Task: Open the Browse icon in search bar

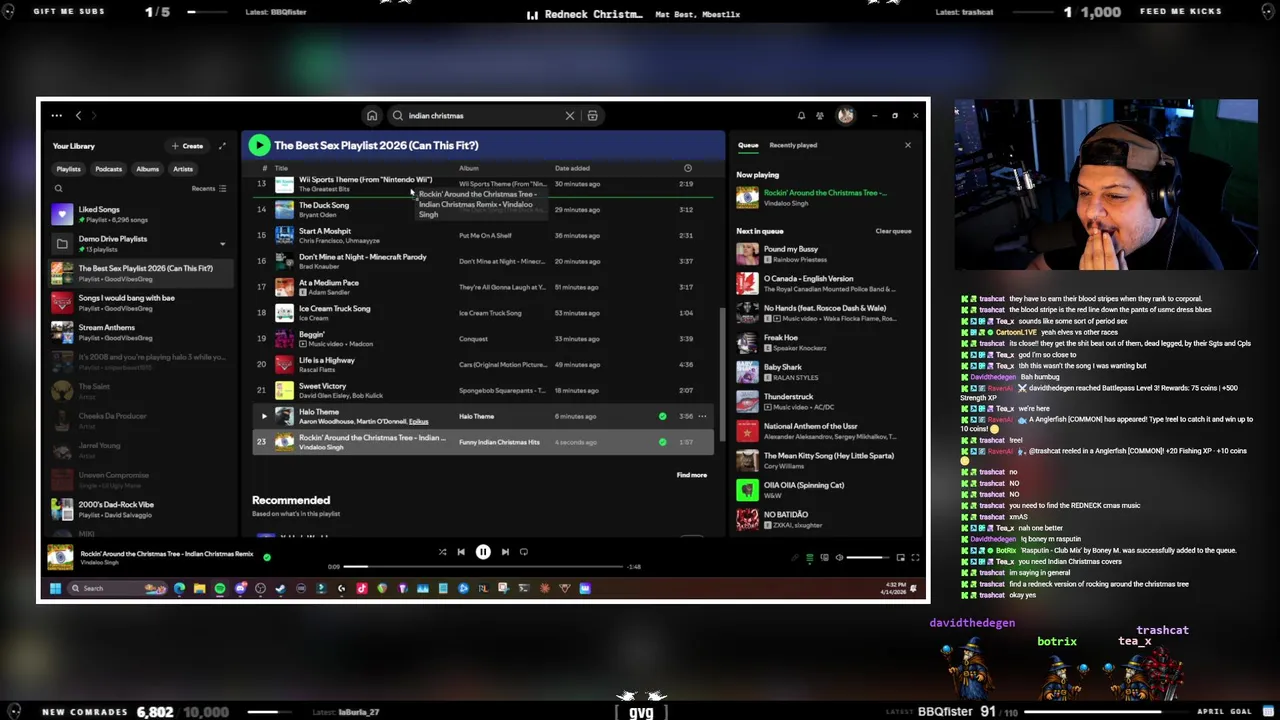Action: 592,116
